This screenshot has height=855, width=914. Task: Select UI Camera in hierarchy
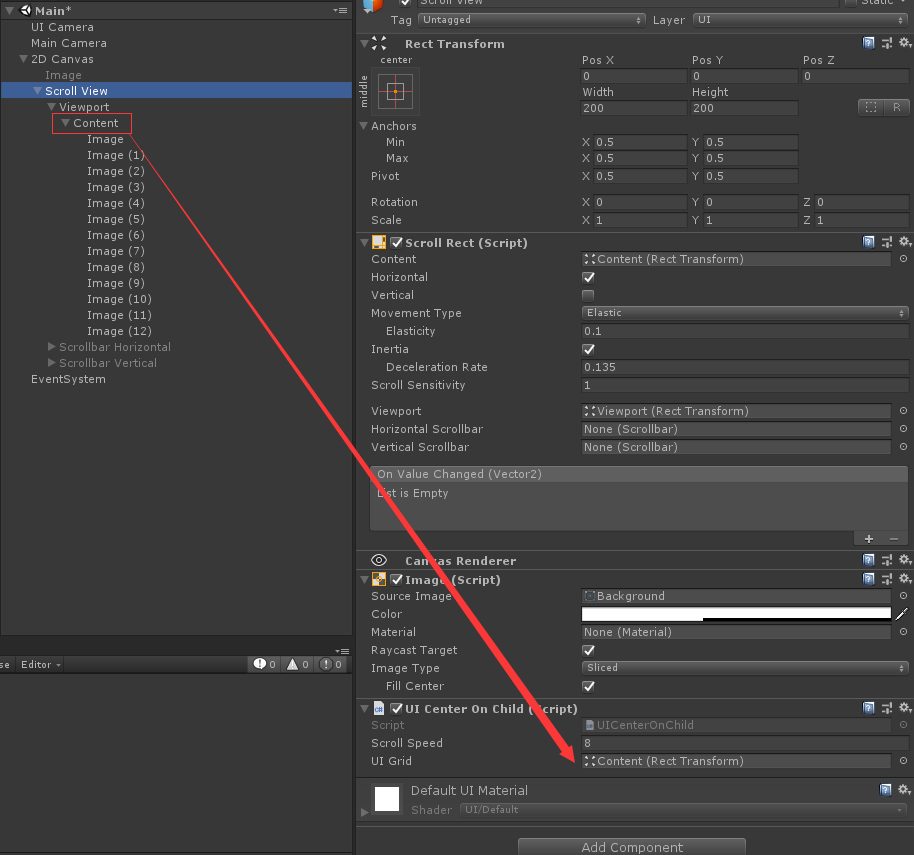62,27
